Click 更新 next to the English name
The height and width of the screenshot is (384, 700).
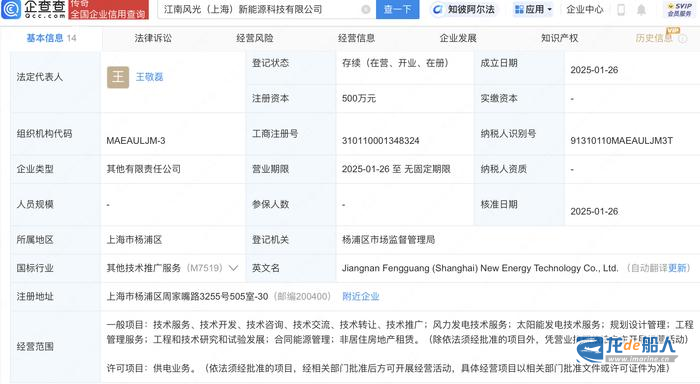[677, 268]
